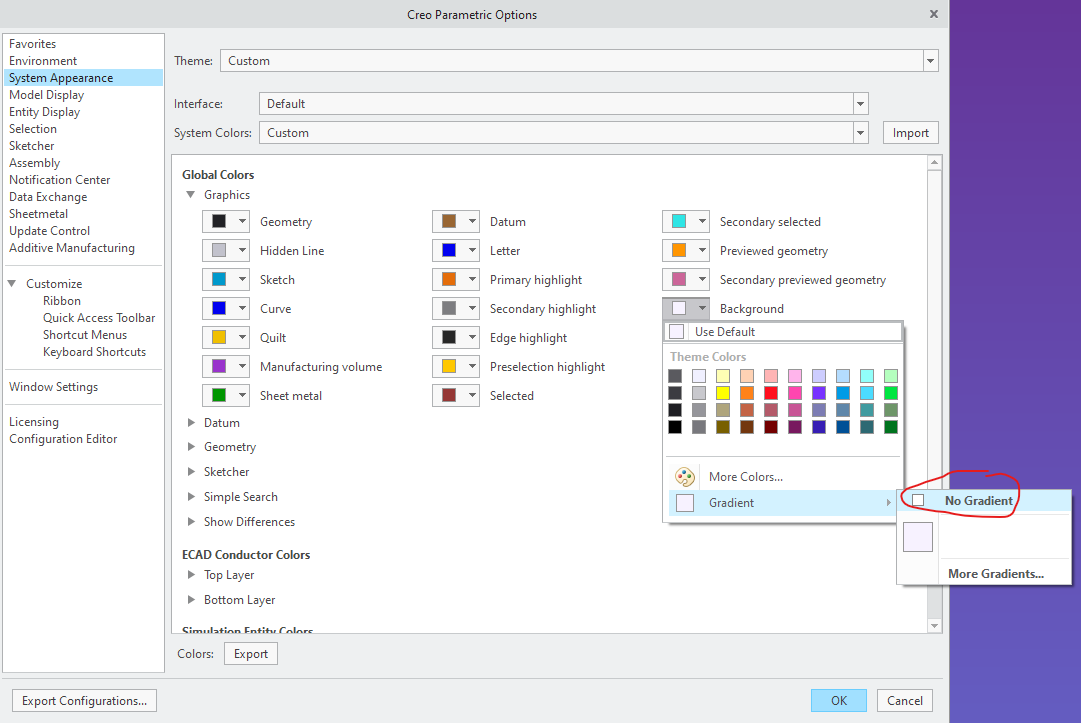Screen dimensions: 1081x723
Task: Click the Export Configurations button
Action: click(84, 700)
